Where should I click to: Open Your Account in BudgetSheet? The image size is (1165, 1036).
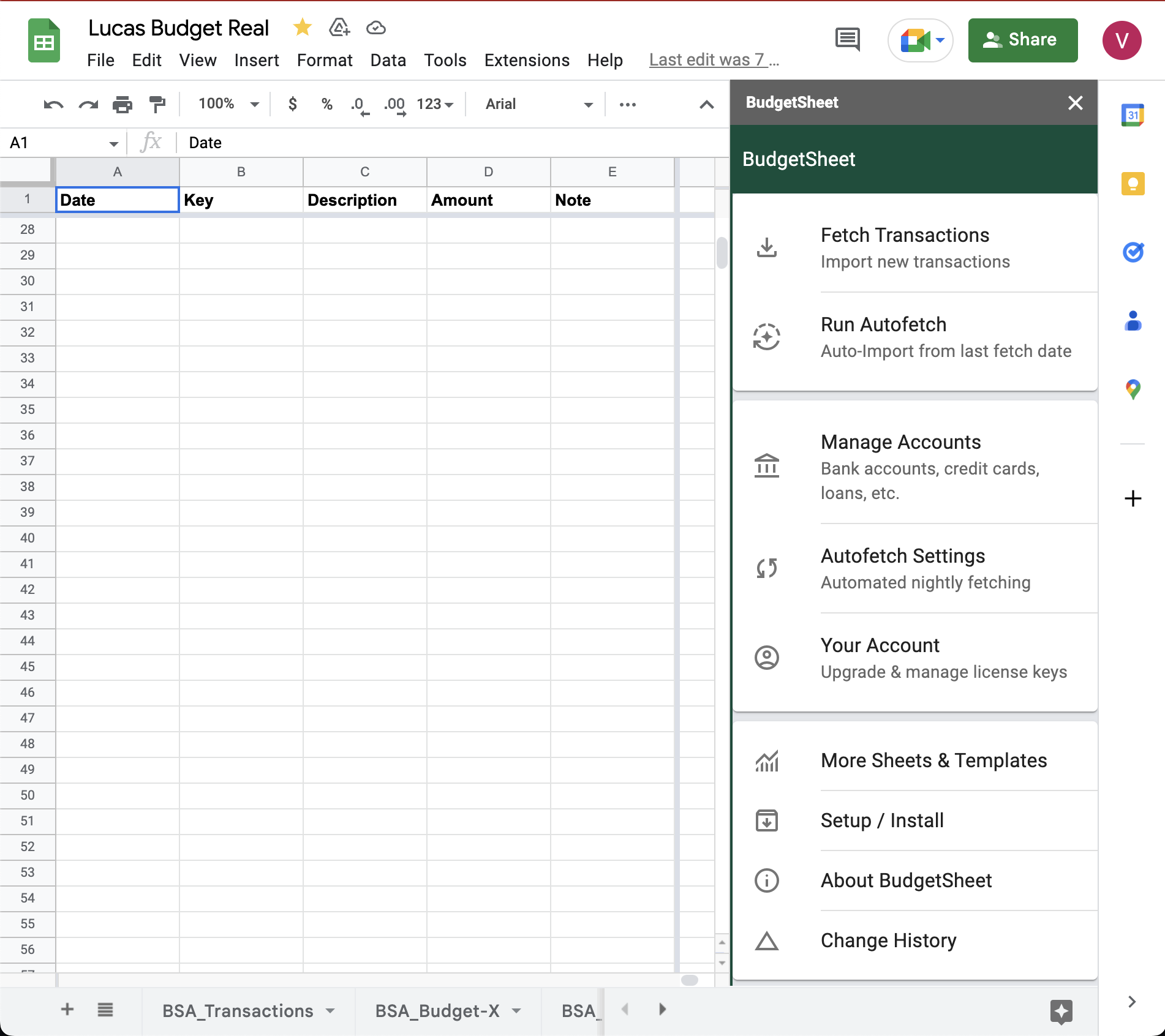click(915, 658)
